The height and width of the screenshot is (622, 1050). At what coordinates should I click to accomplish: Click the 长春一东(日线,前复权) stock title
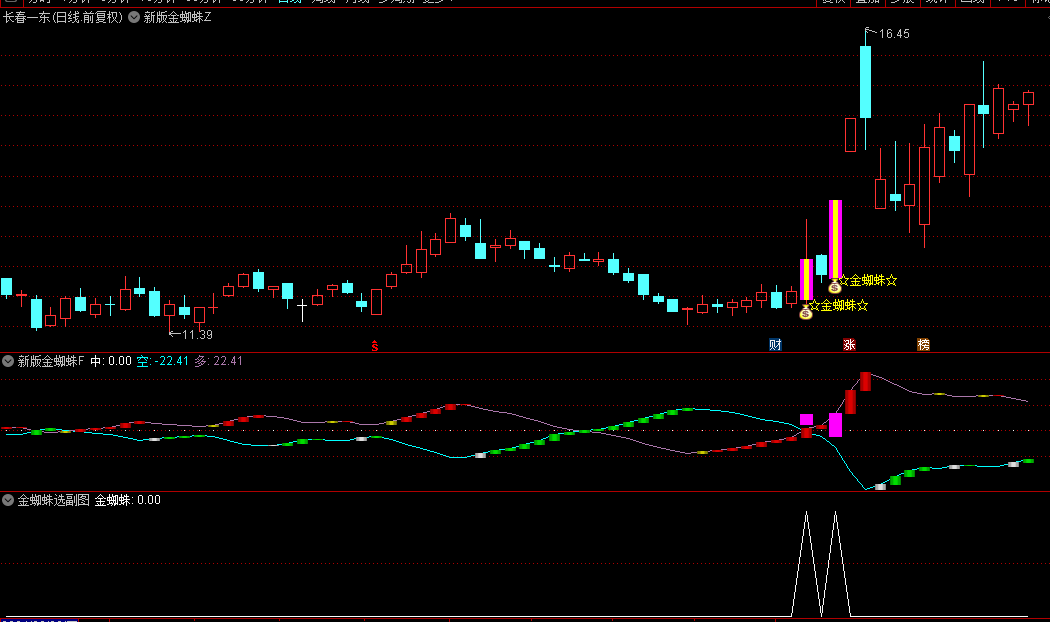tap(63, 17)
